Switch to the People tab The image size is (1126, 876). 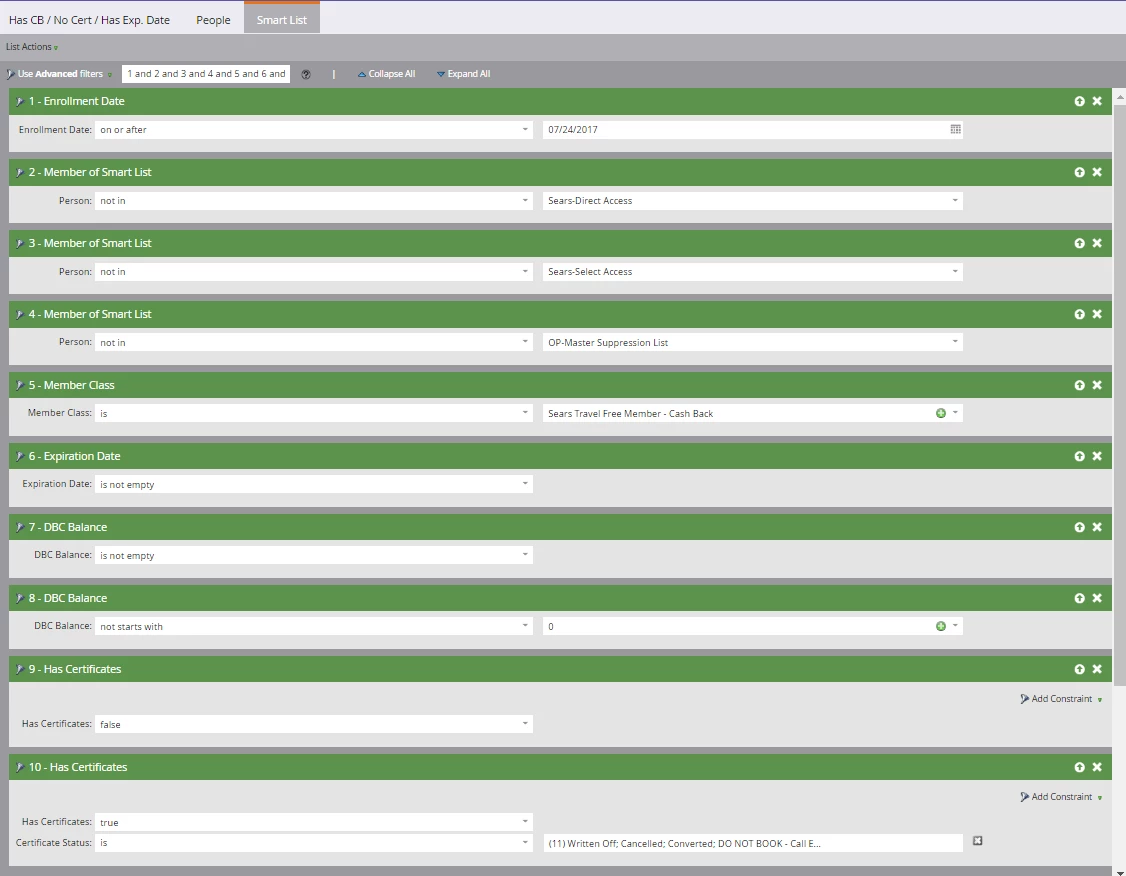tap(213, 20)
